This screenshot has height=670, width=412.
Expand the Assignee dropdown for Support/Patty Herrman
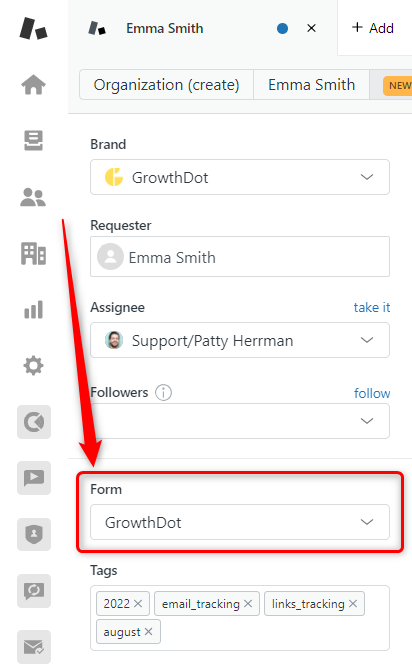pos(240,340)
